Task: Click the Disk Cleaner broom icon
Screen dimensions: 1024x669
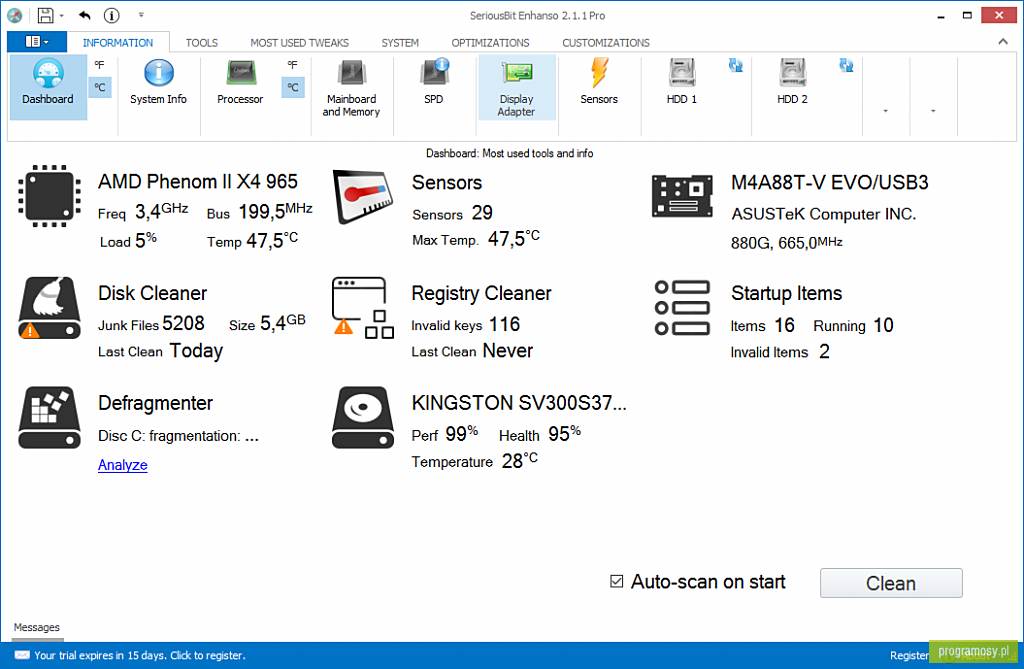Action: [x=50, y=308]
